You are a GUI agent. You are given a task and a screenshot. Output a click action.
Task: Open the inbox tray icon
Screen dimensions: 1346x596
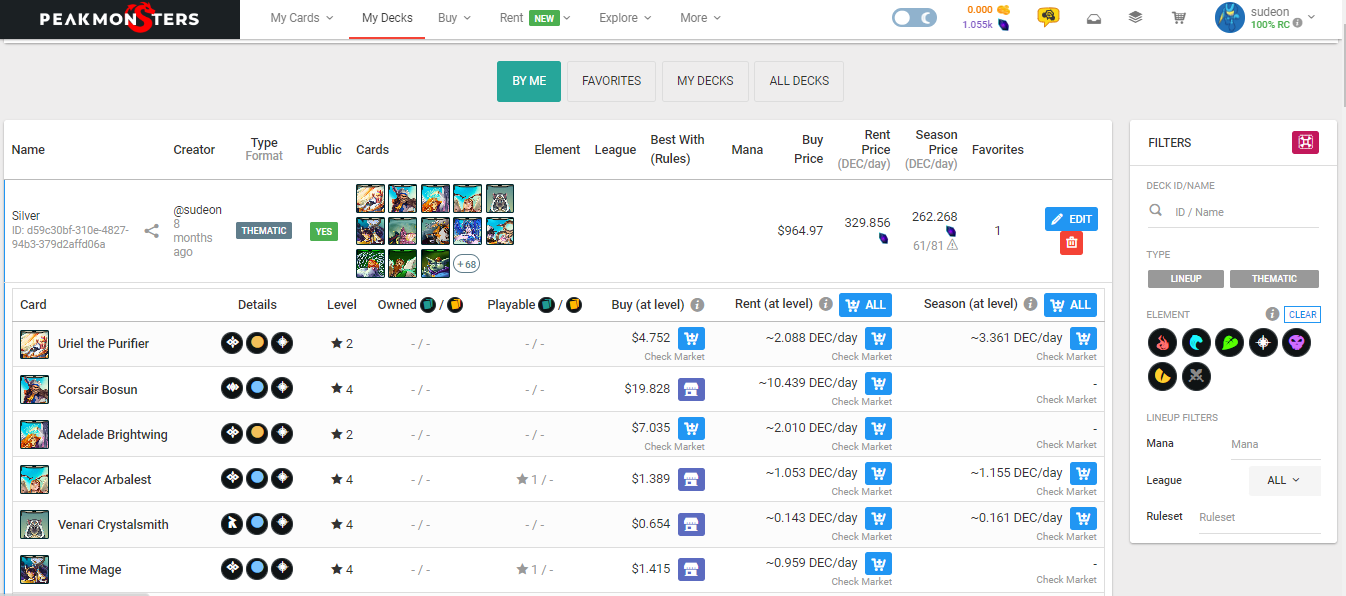point(1094,18)
